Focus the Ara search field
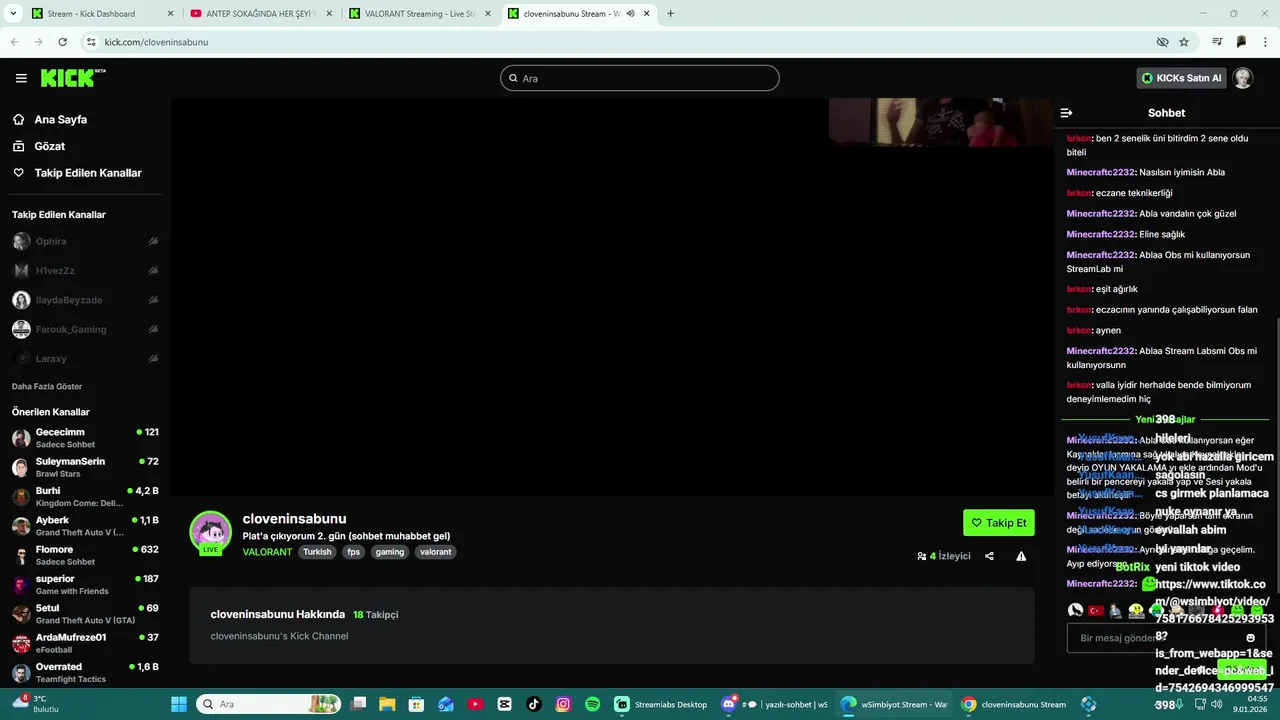 point(640,78)
